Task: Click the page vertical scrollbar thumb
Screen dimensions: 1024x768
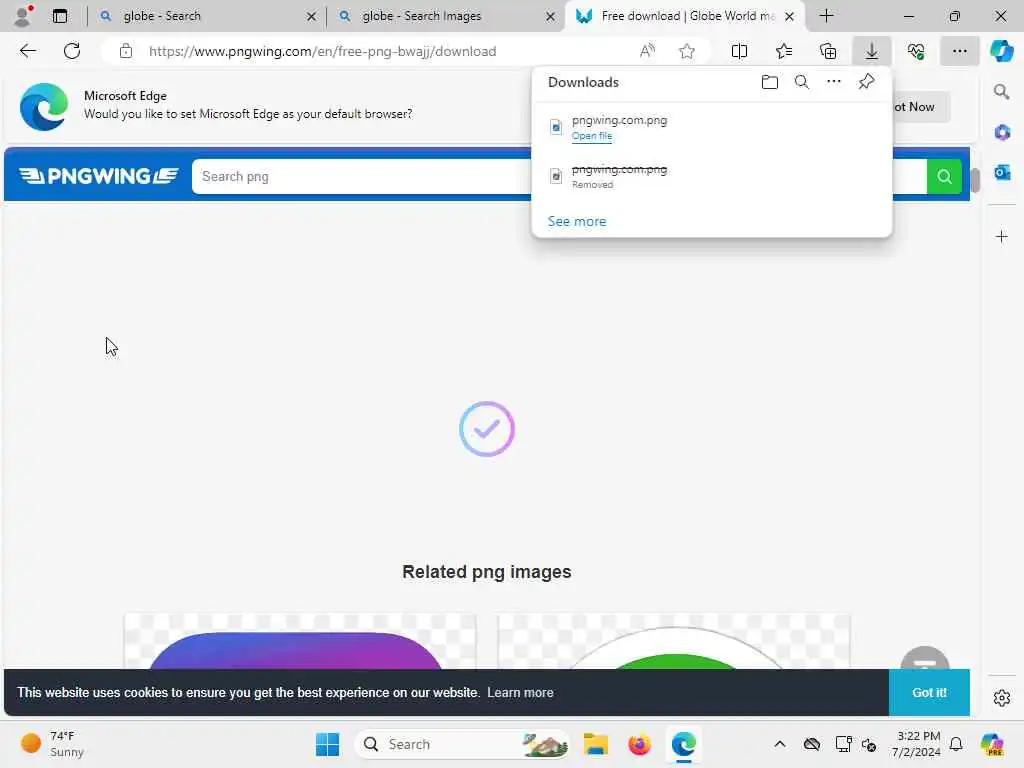Action: pos(974,180)
